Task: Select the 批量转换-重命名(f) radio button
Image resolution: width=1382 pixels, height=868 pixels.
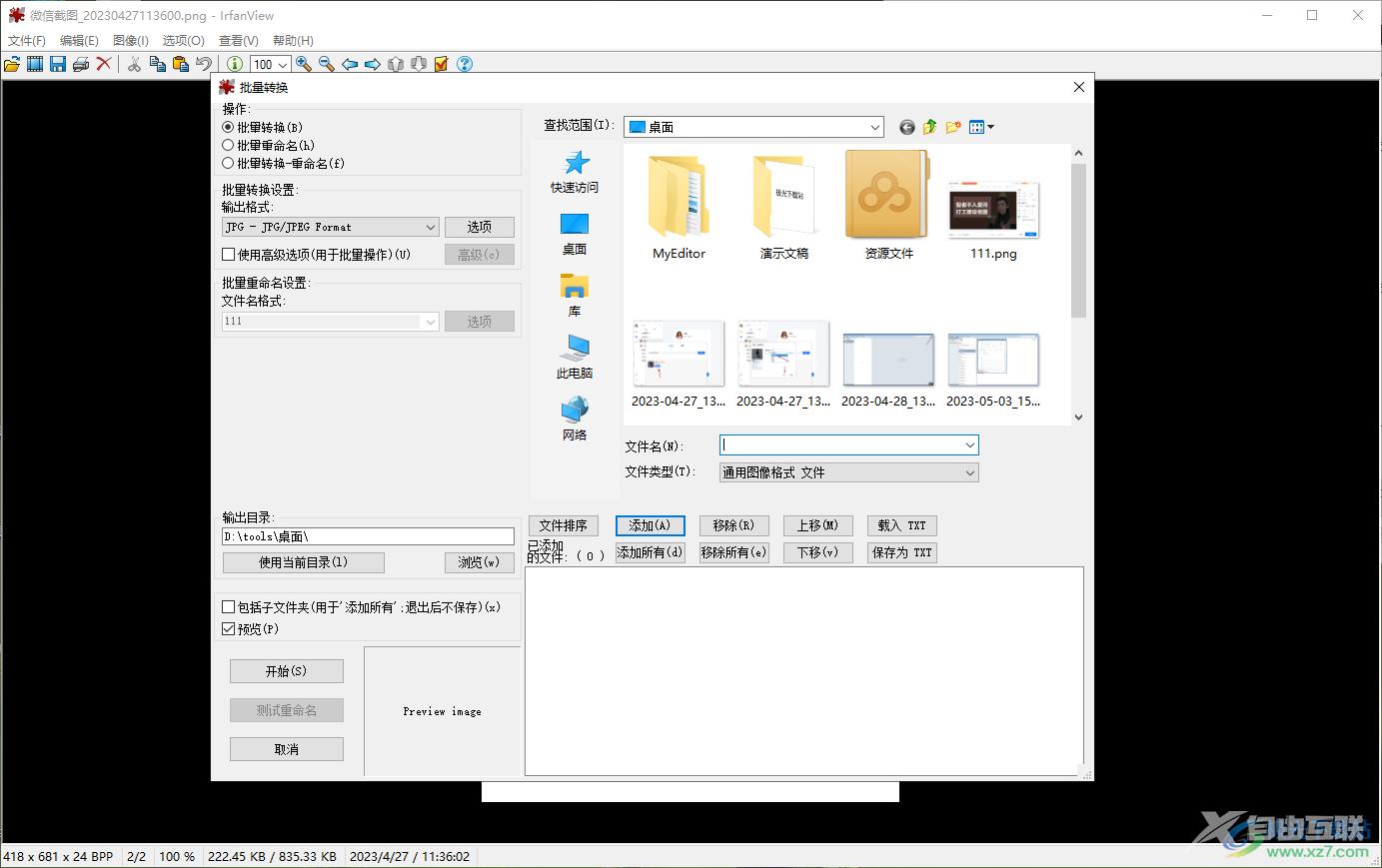Action: 228,164
